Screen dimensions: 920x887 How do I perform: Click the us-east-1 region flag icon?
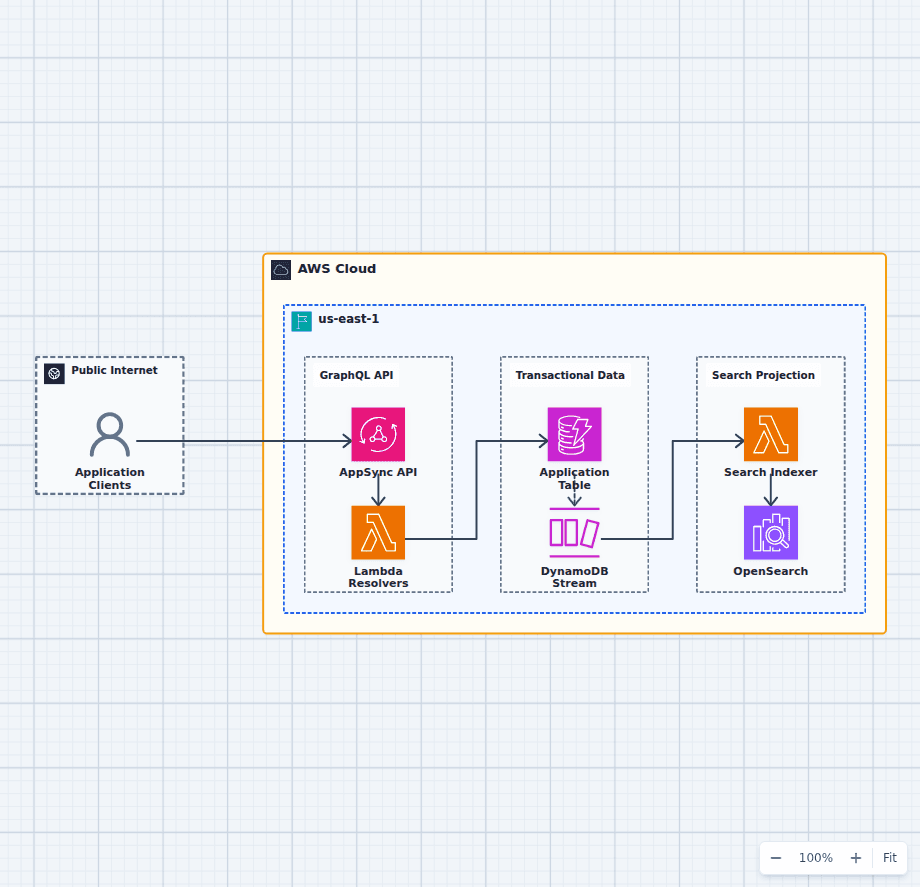pos(302,321)
